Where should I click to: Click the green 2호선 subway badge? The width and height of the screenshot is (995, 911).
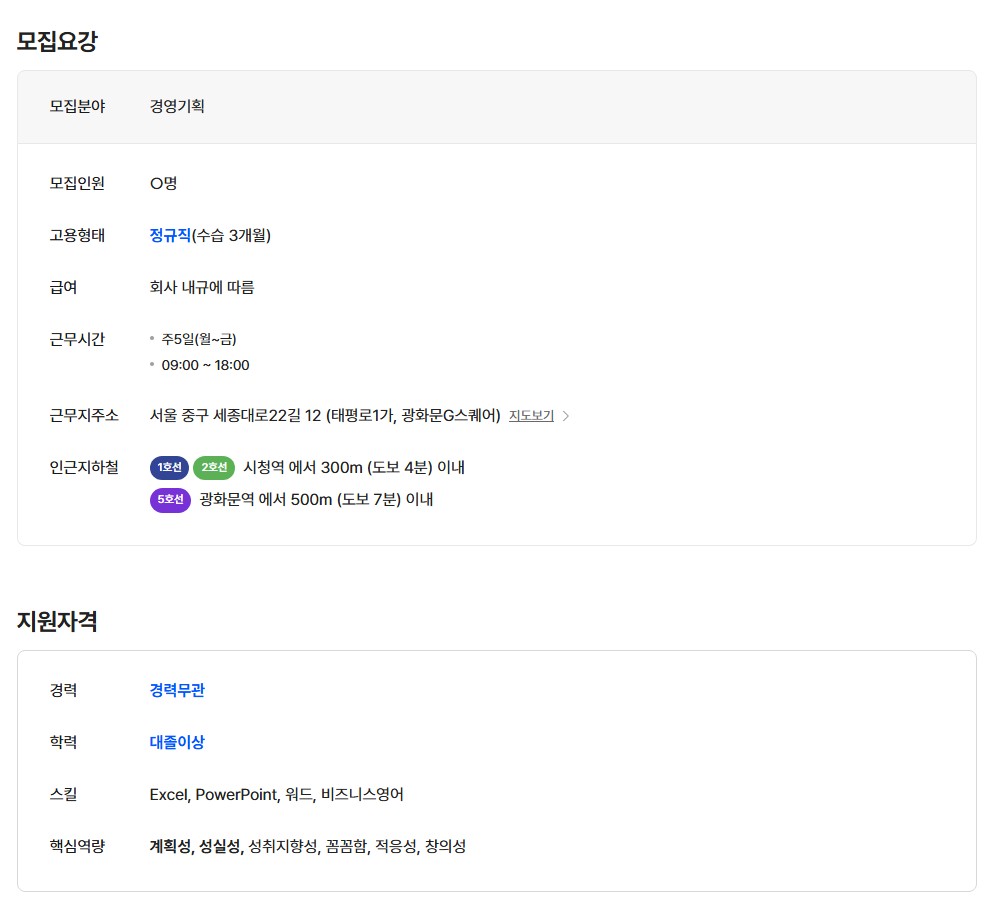pos(214,467)
